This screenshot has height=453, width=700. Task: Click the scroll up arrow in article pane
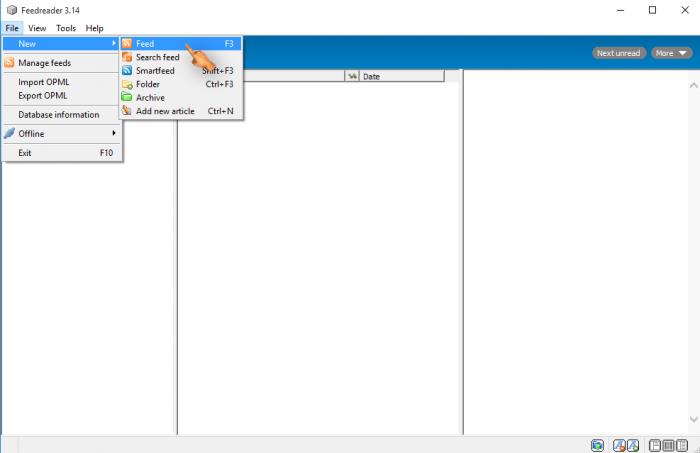tap(693, 85)
